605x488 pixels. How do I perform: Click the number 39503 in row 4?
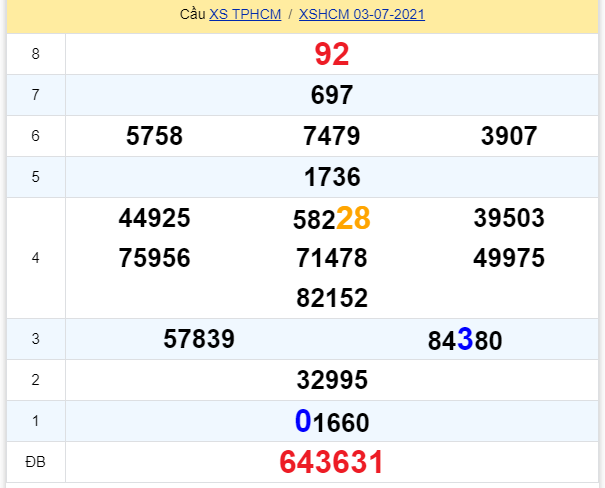click(509, 219)
